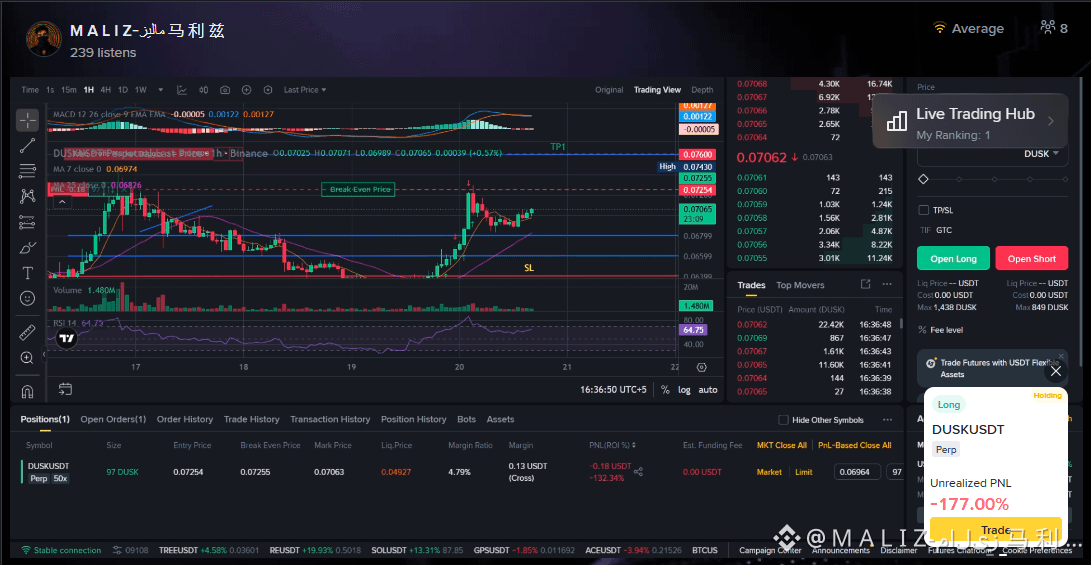Check Hide Other Symbols
Image resolution: width=1091 pixels, height=565 pixels.
point(783,420)
